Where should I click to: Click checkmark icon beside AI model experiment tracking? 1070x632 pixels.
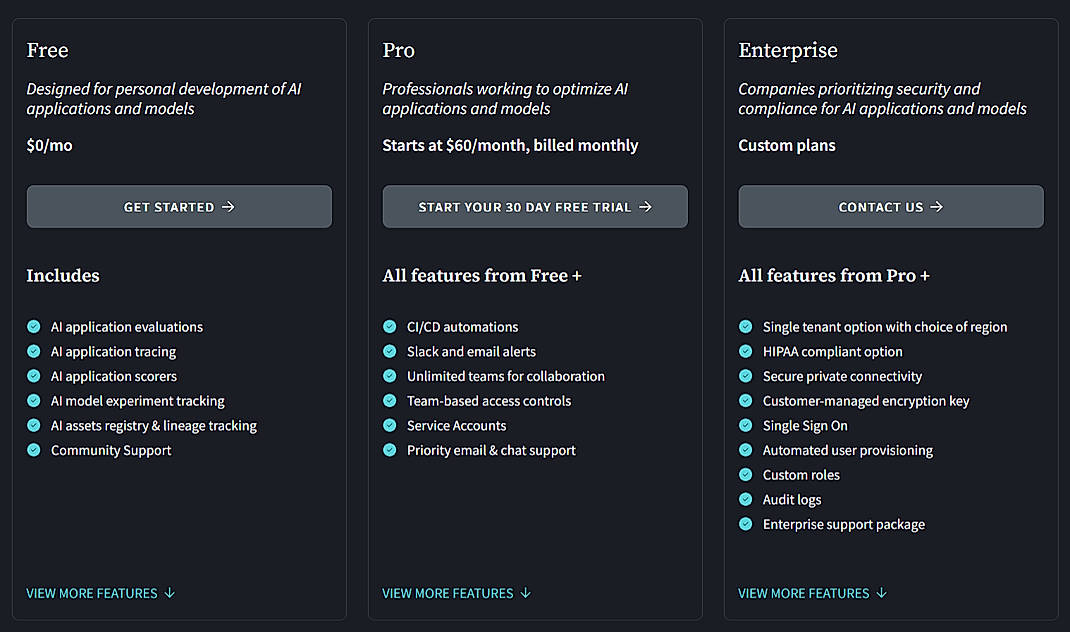click(33, 400)
